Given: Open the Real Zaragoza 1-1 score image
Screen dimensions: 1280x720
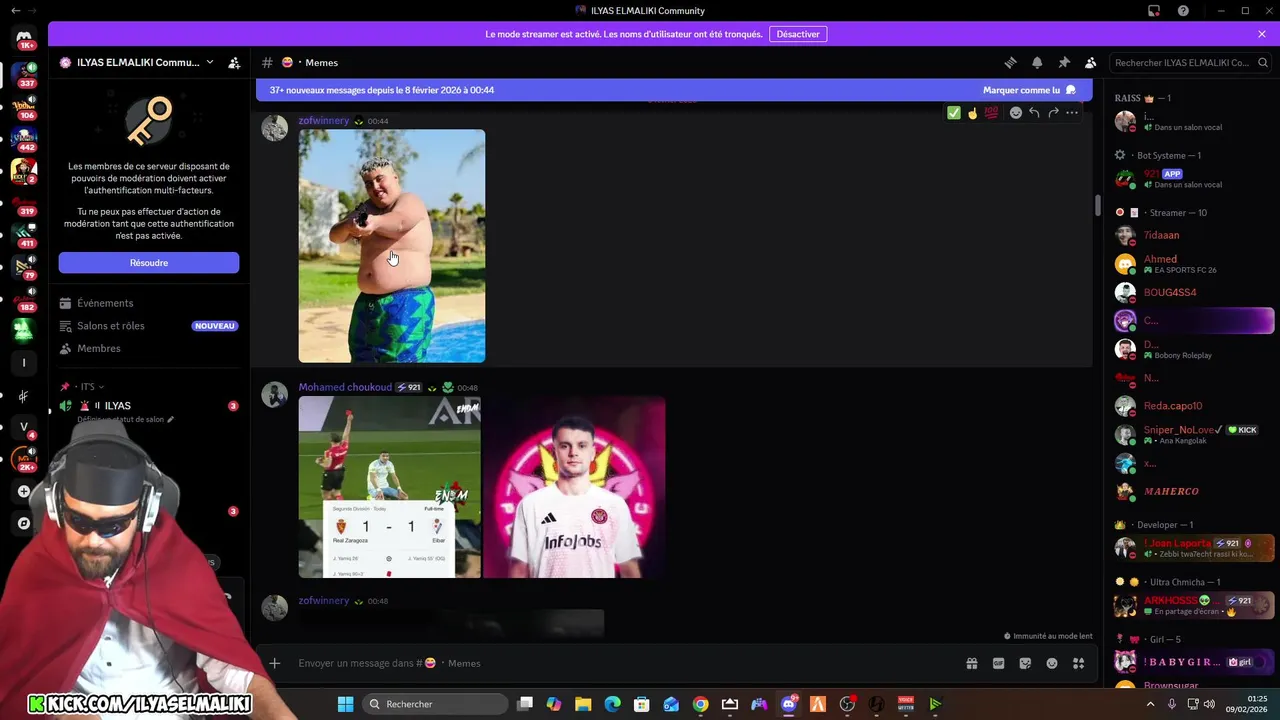Looking at the screenshot, I should [x=390, y=487].
